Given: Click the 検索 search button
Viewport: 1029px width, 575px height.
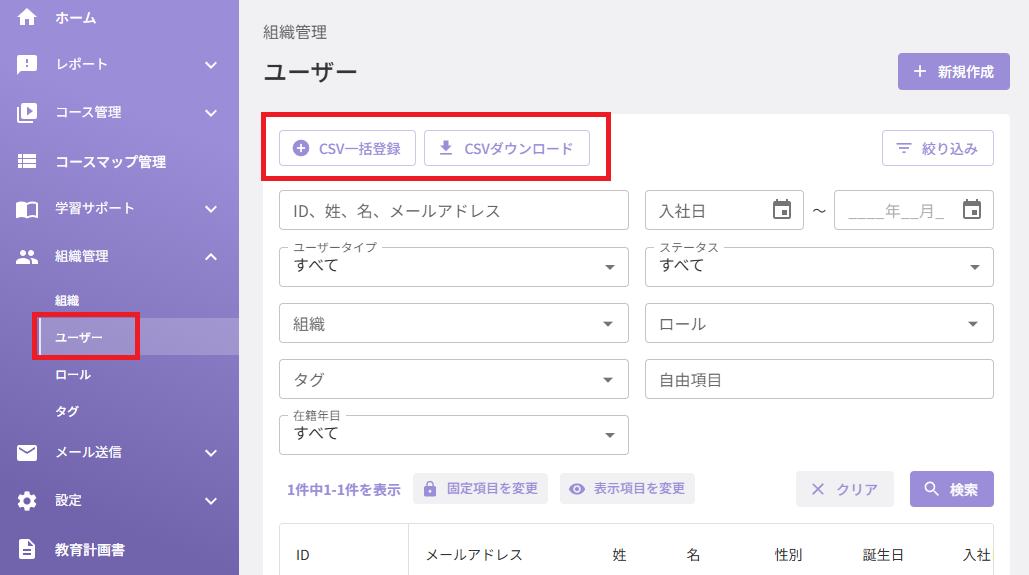Looking at the screenshot, I should (952, 489).
